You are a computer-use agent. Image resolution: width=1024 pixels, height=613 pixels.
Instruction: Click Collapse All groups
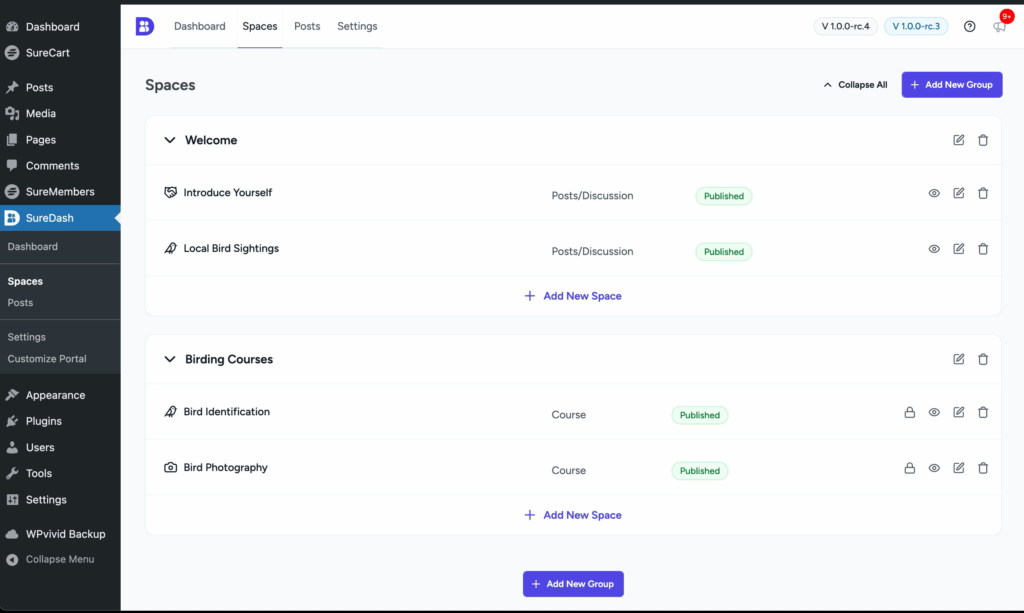tap(855, 85)
